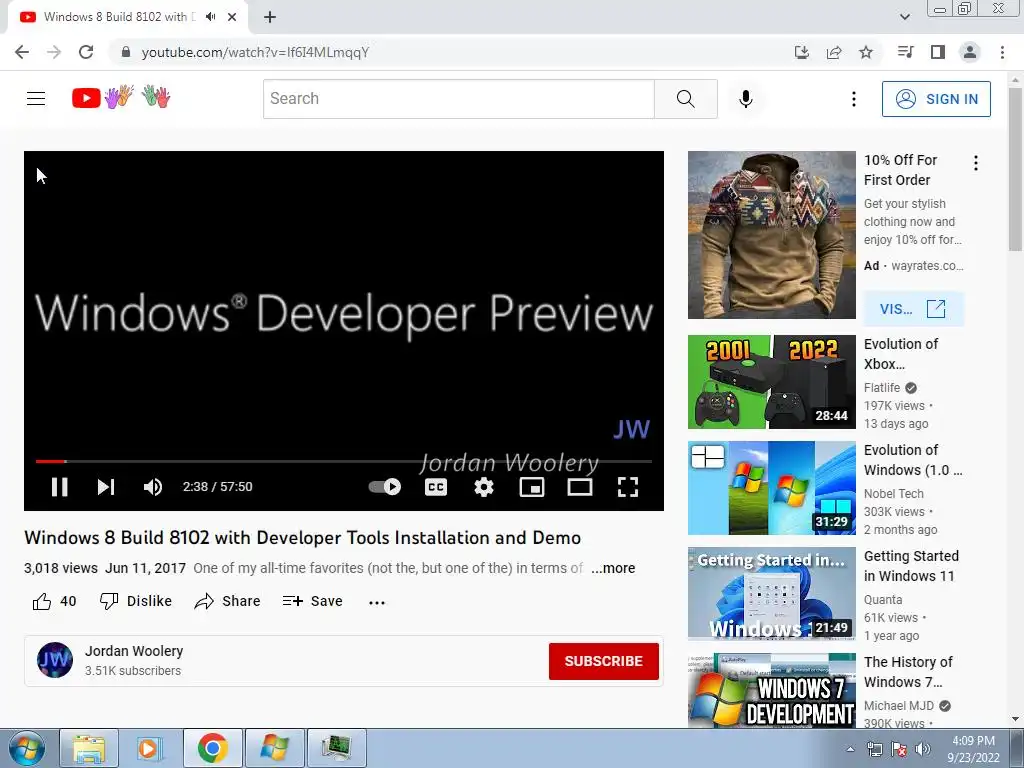1024x768 pixels.
Task: Focus the YouTube search box
Action: tap(458, 99)
